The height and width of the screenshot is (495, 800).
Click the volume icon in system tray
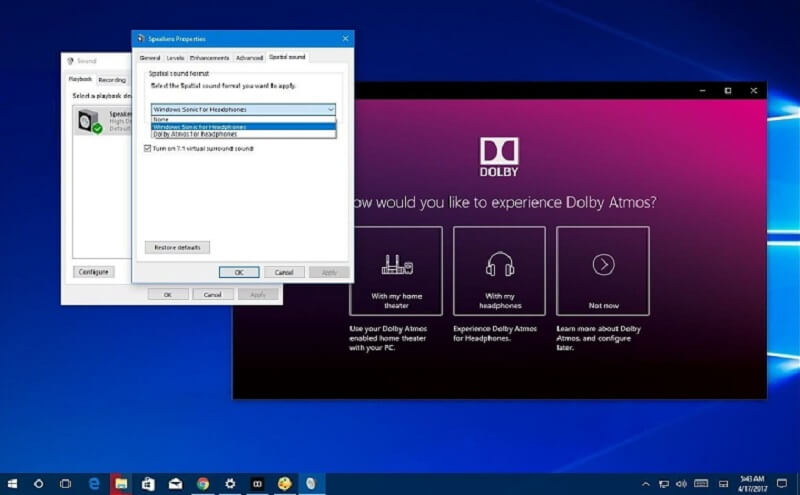click(x=682, y=483)
